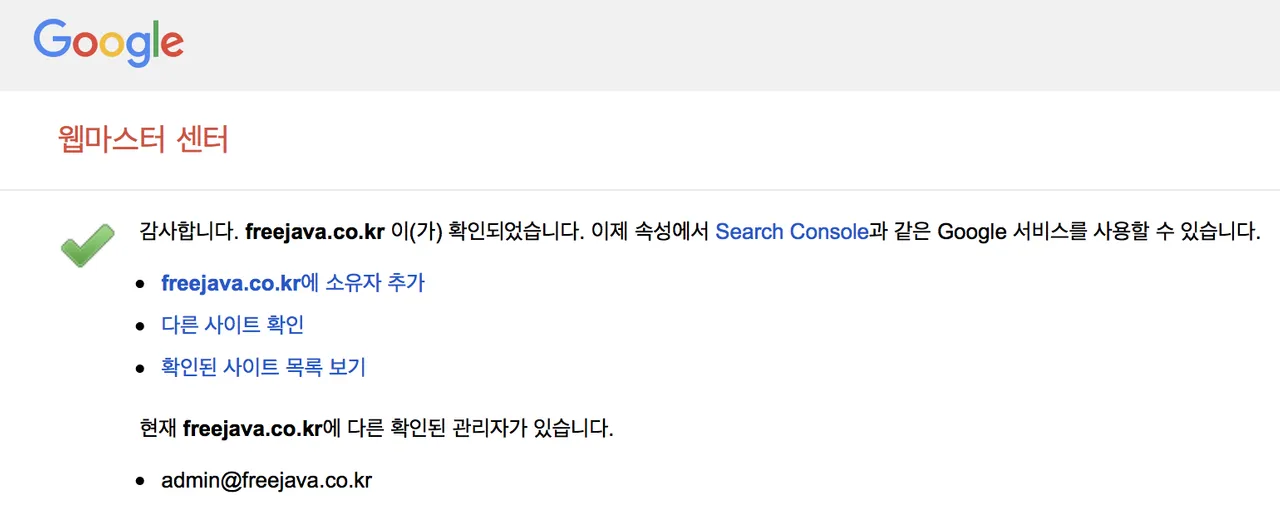Viewport: 1280px width, 522px height.
Task: Click bold freejava.co.kr in the 현재 sentence
Action: [x=252, y=429]
